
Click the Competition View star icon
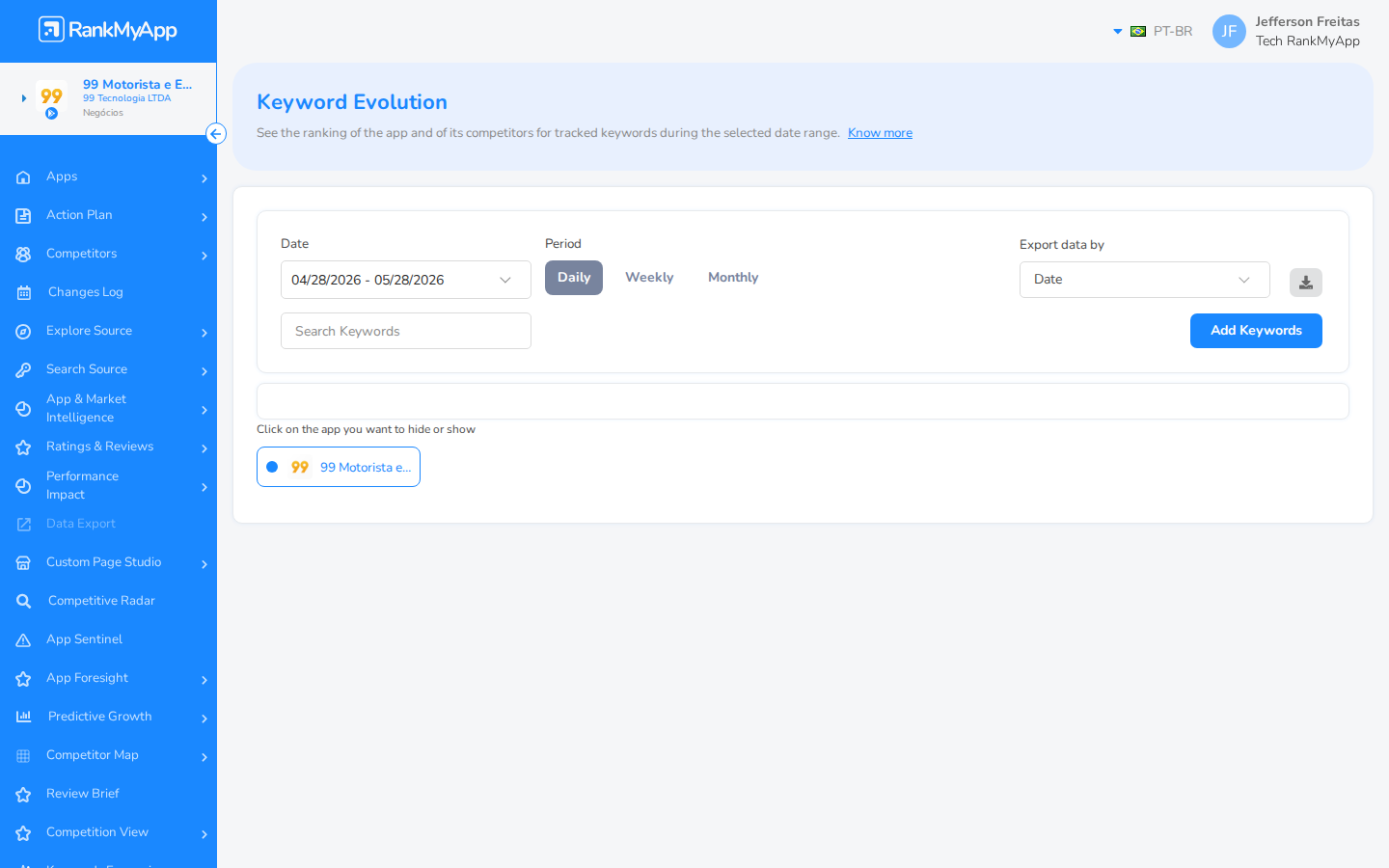pyautogui.click(x=23, y=833)
